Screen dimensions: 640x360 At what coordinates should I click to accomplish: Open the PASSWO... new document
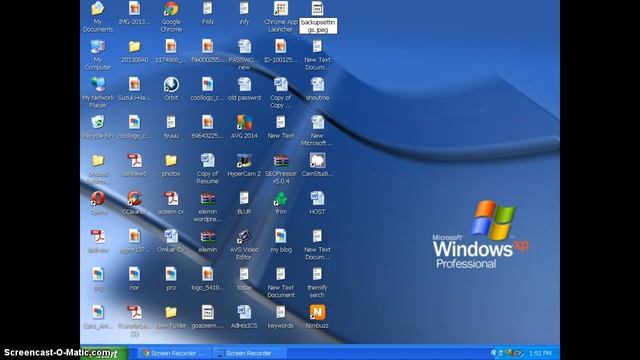tap(244, 46)
